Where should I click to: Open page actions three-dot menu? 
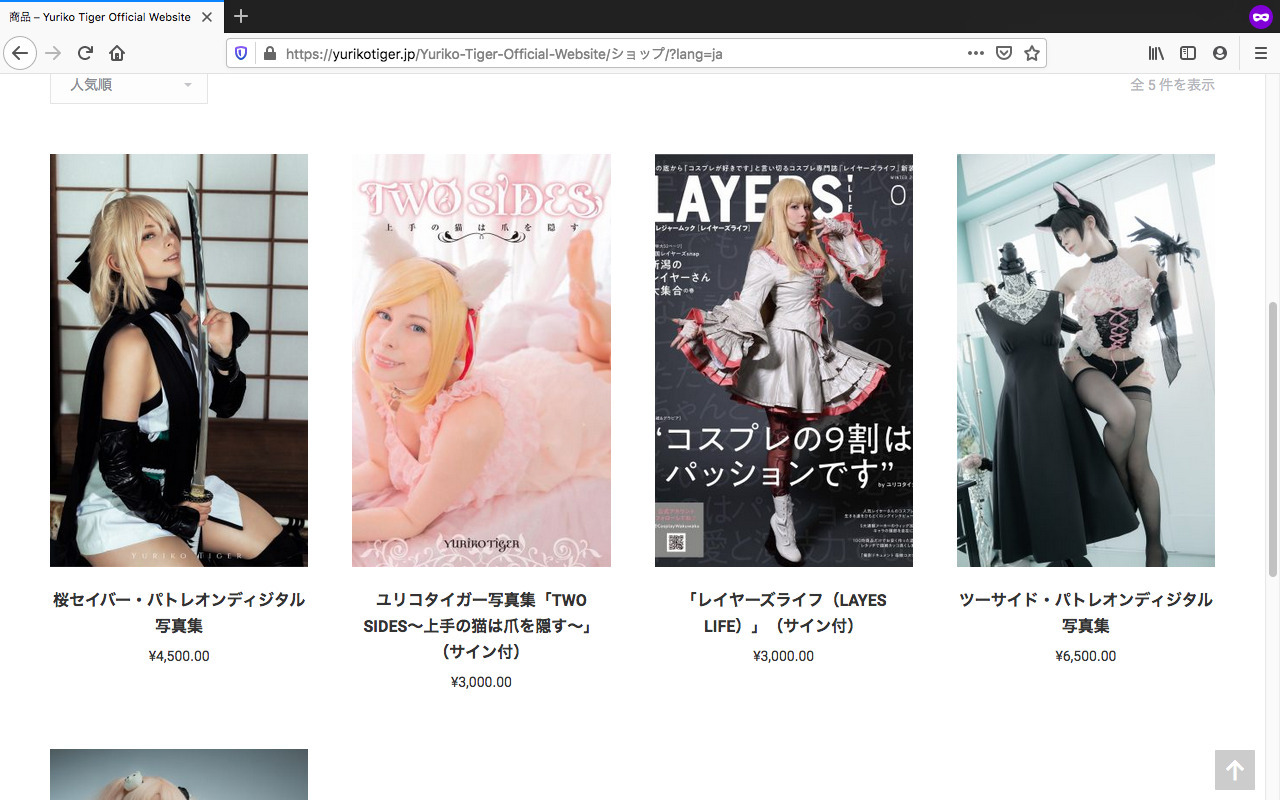pos(976,53)
